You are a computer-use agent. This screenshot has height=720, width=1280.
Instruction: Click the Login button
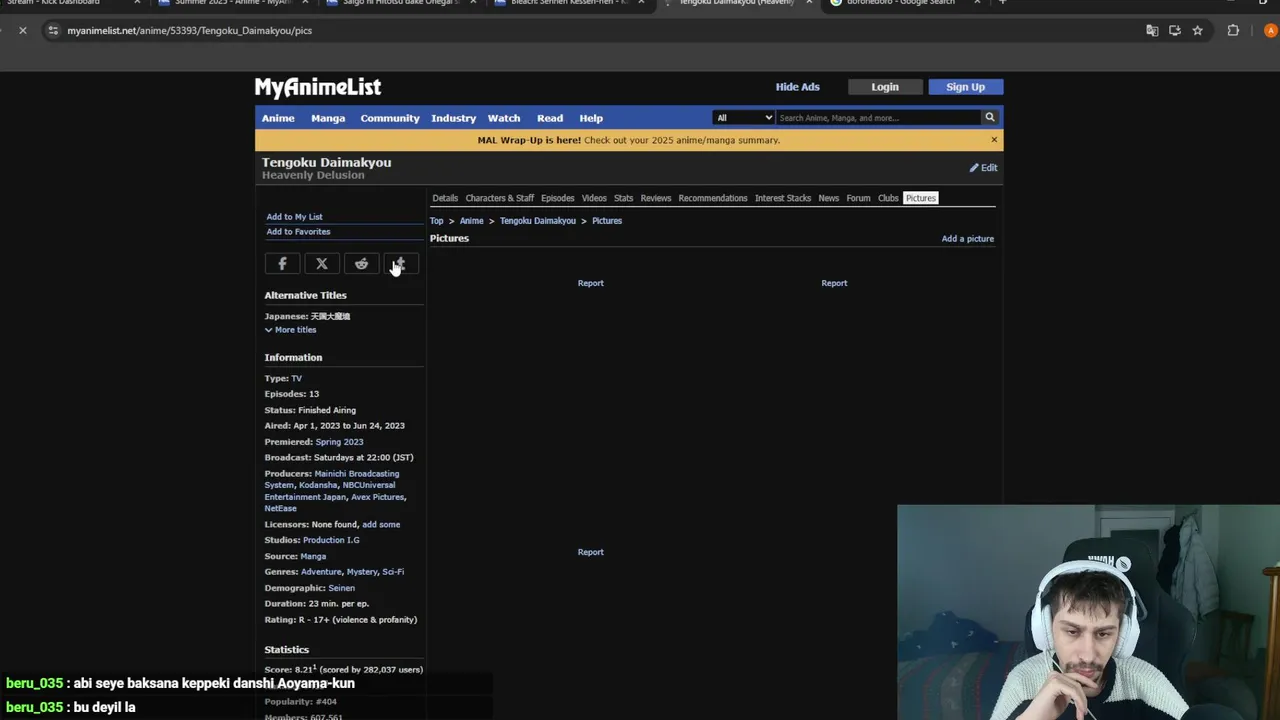click(885, 87)
